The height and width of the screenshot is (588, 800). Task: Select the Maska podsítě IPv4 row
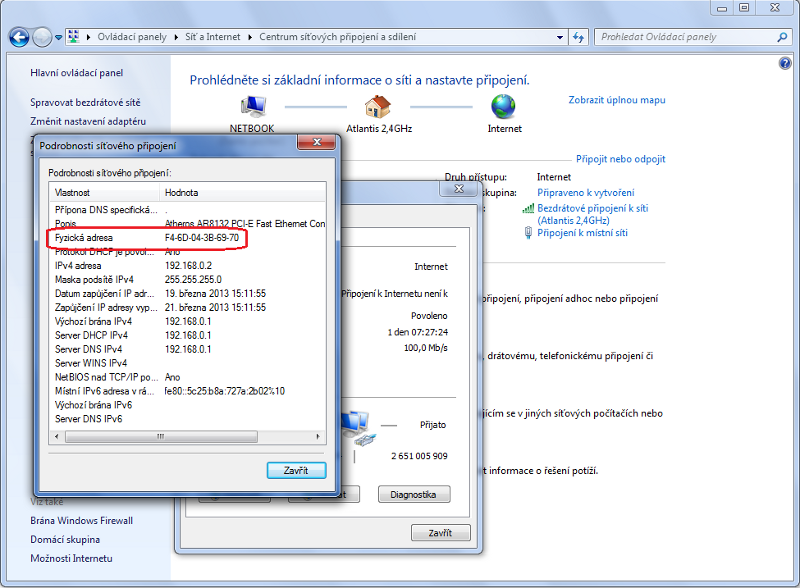(x=188, y=280)
